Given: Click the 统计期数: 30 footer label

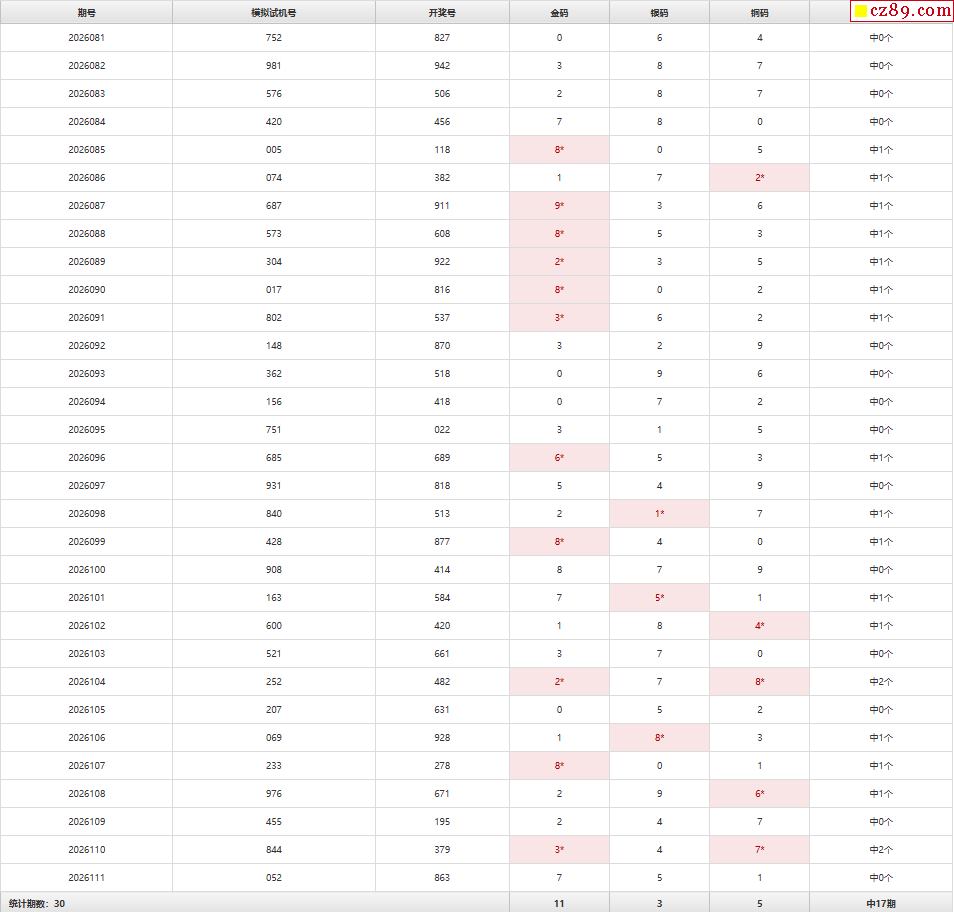Looking at the screenshot, I should coord(37,903).
